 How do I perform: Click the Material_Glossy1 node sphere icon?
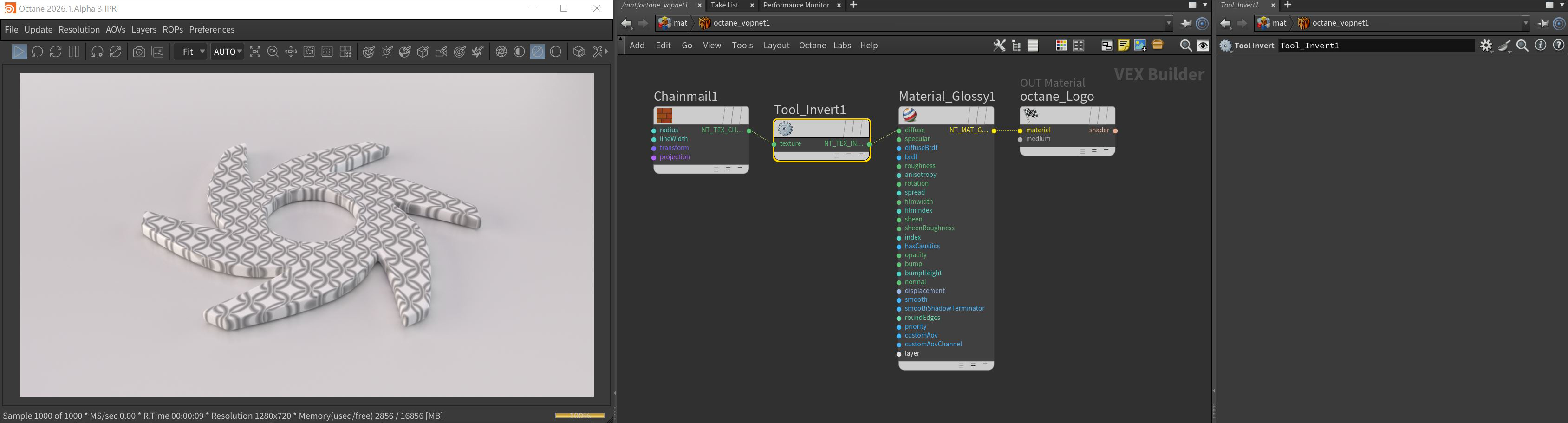click(910, 115)
